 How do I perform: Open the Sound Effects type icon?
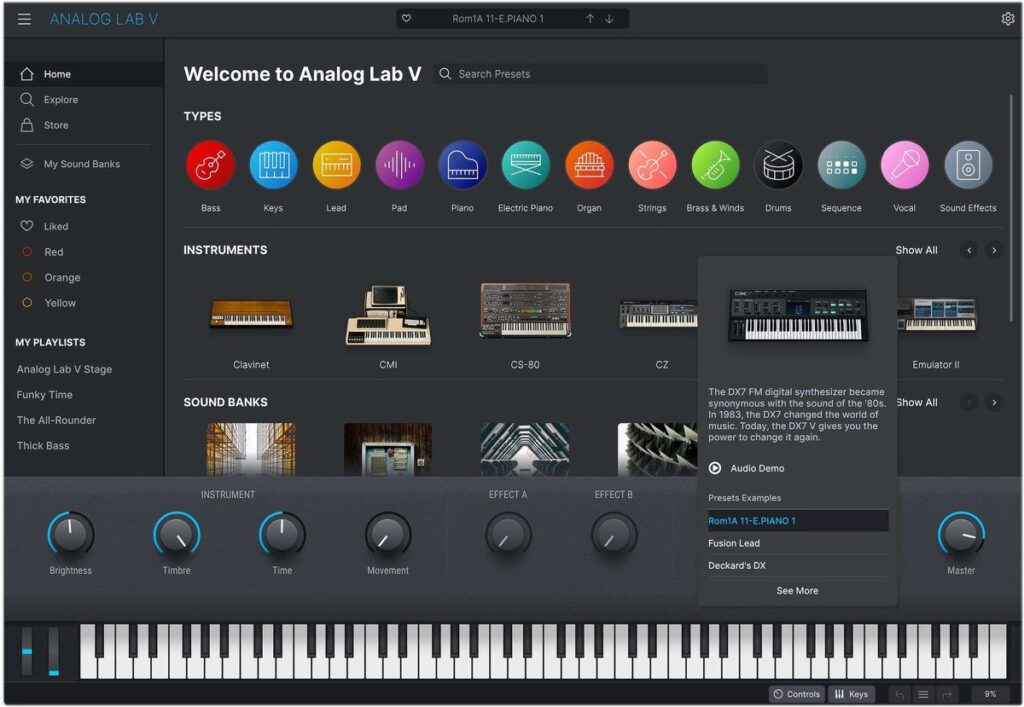click(967, 165)
